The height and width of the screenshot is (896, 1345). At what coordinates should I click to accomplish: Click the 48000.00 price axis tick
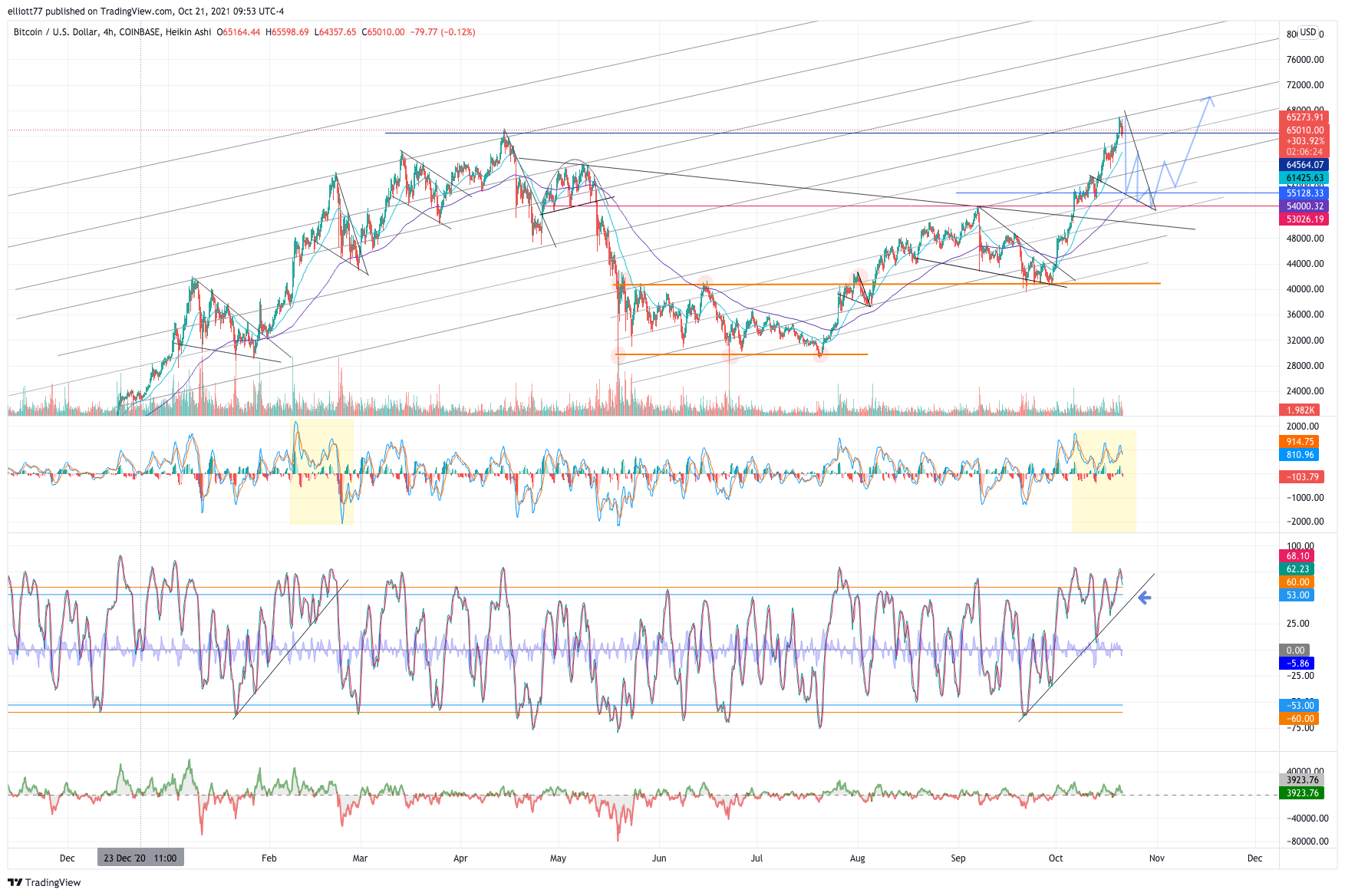coord(1305,239)
